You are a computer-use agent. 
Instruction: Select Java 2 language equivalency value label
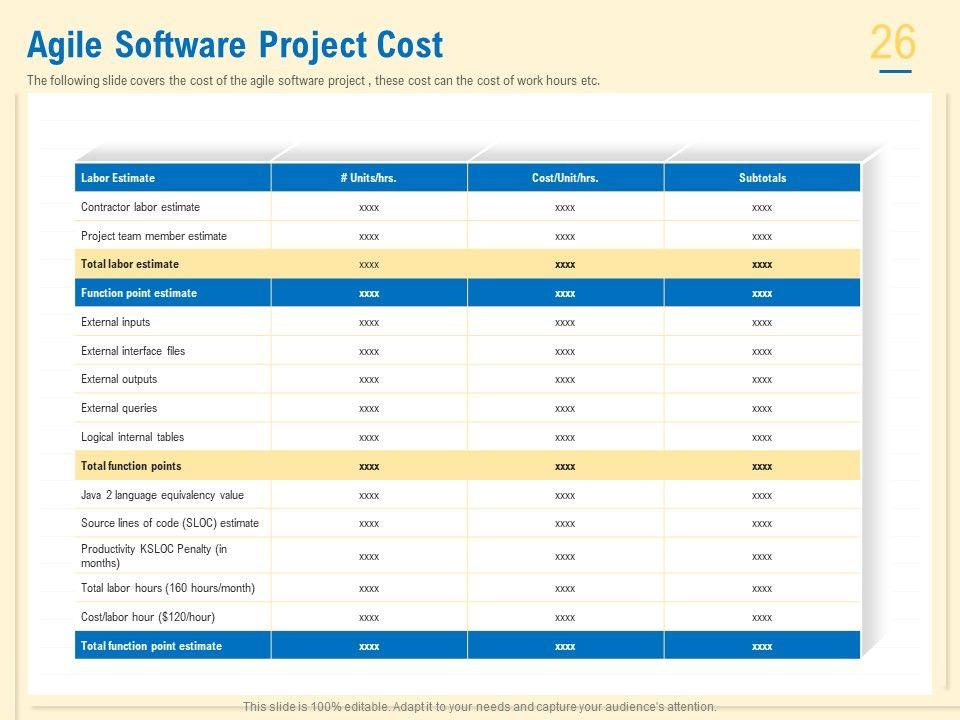[x=162, y=495]
